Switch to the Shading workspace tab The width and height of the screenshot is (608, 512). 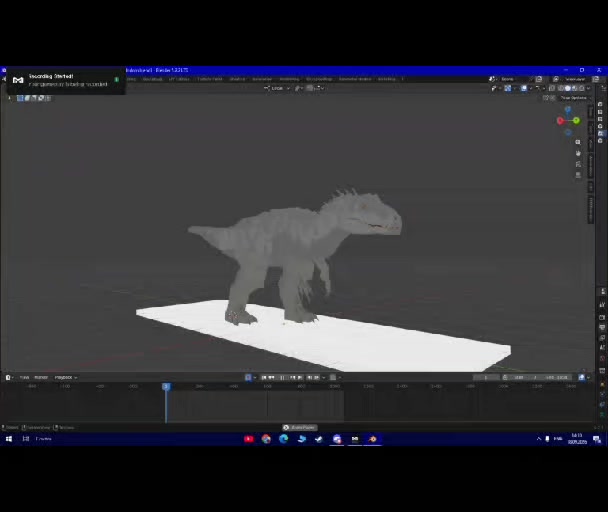(x=237, y=79)
